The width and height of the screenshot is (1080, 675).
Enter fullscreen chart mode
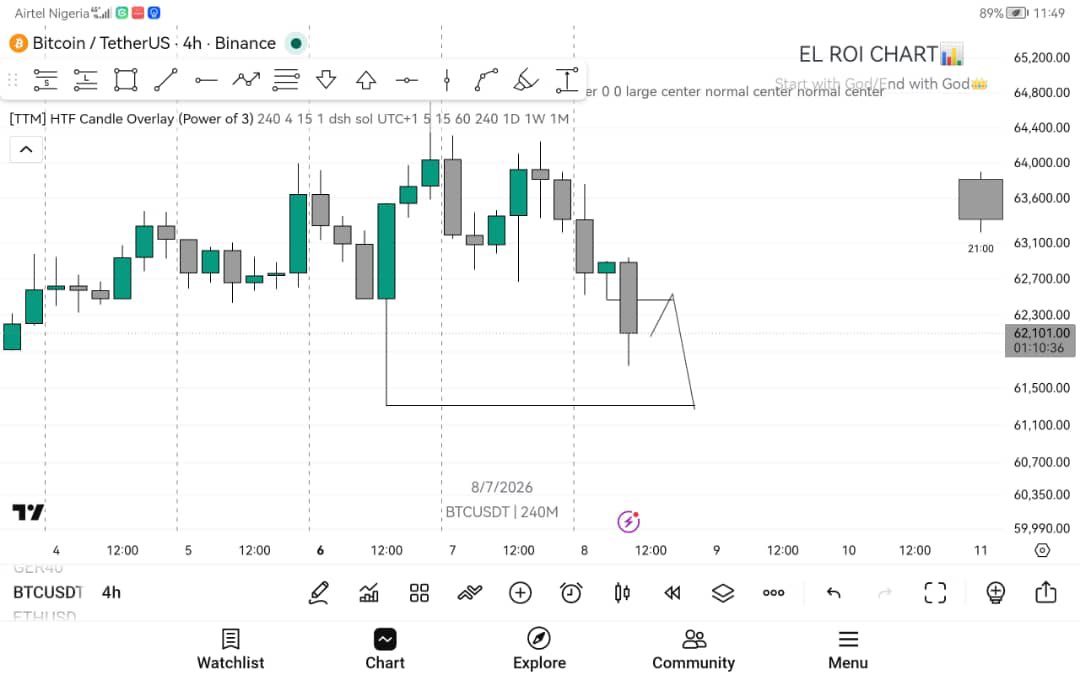click(935, 592)
